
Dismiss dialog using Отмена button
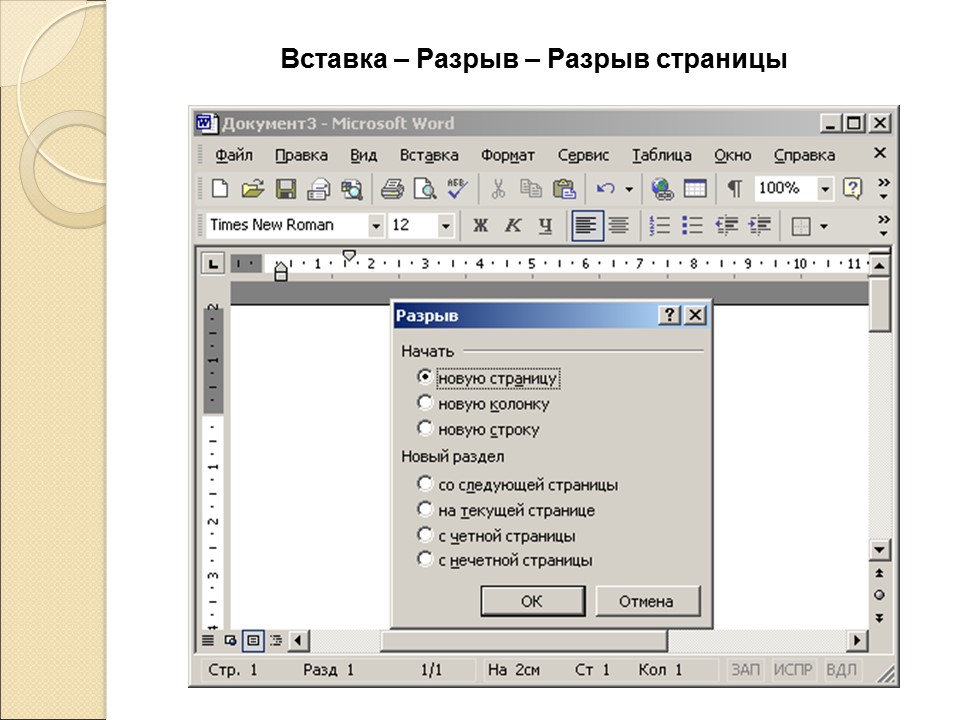647,601
